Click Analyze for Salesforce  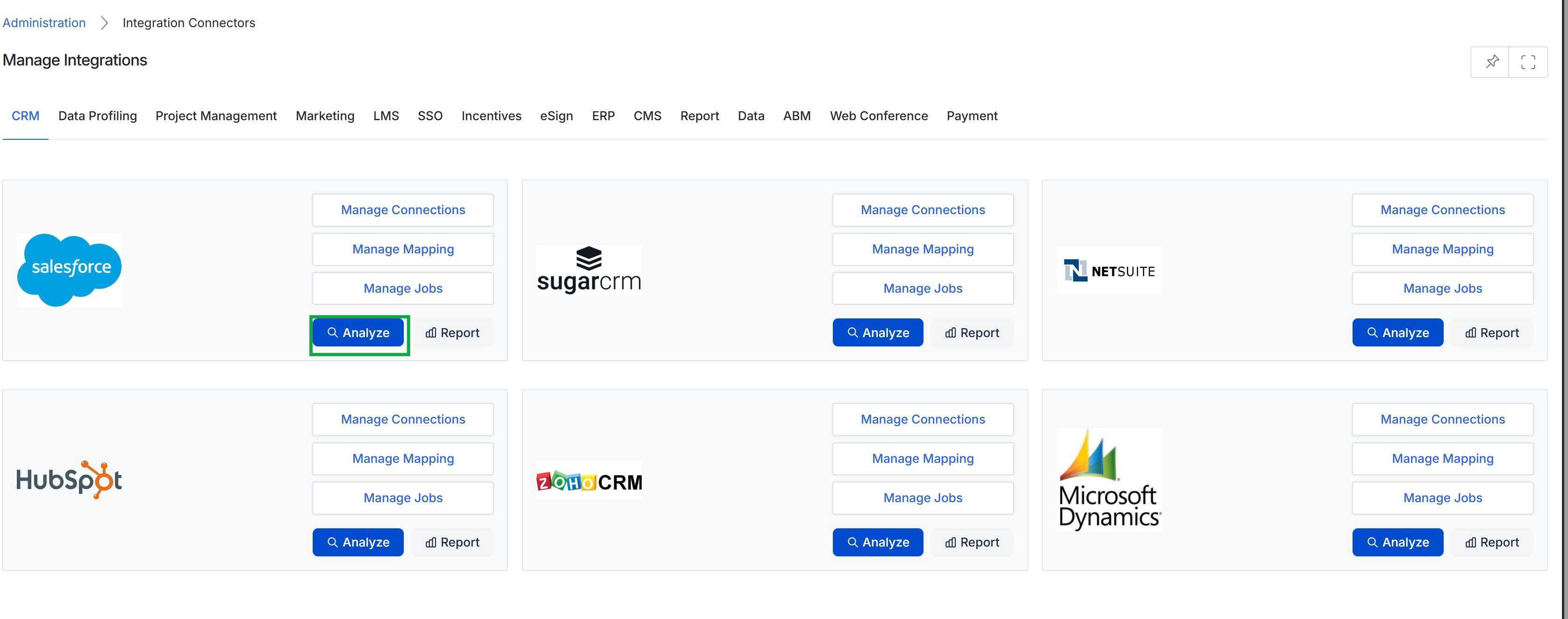pyautogui.click(x=358, y=333)
